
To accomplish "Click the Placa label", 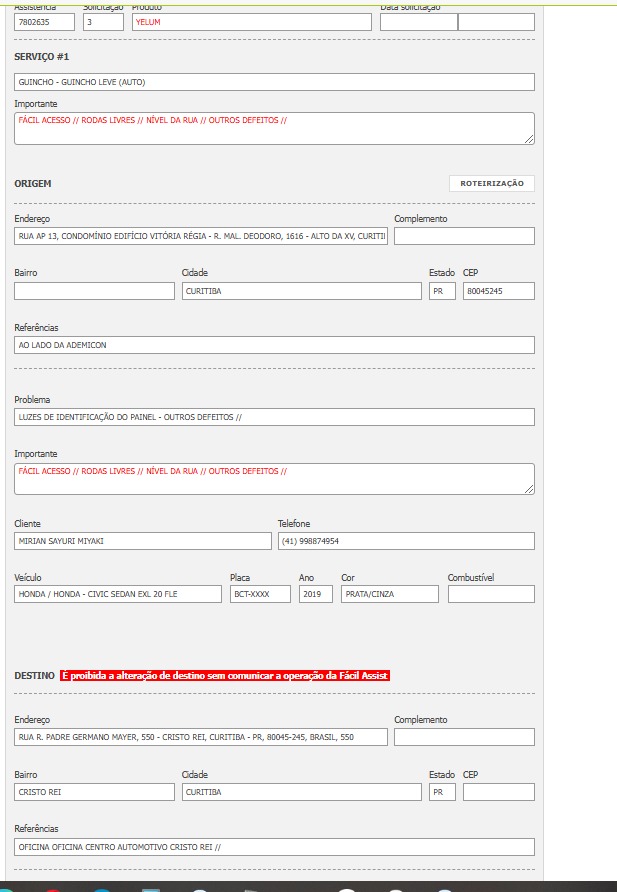I will (240, 577).
